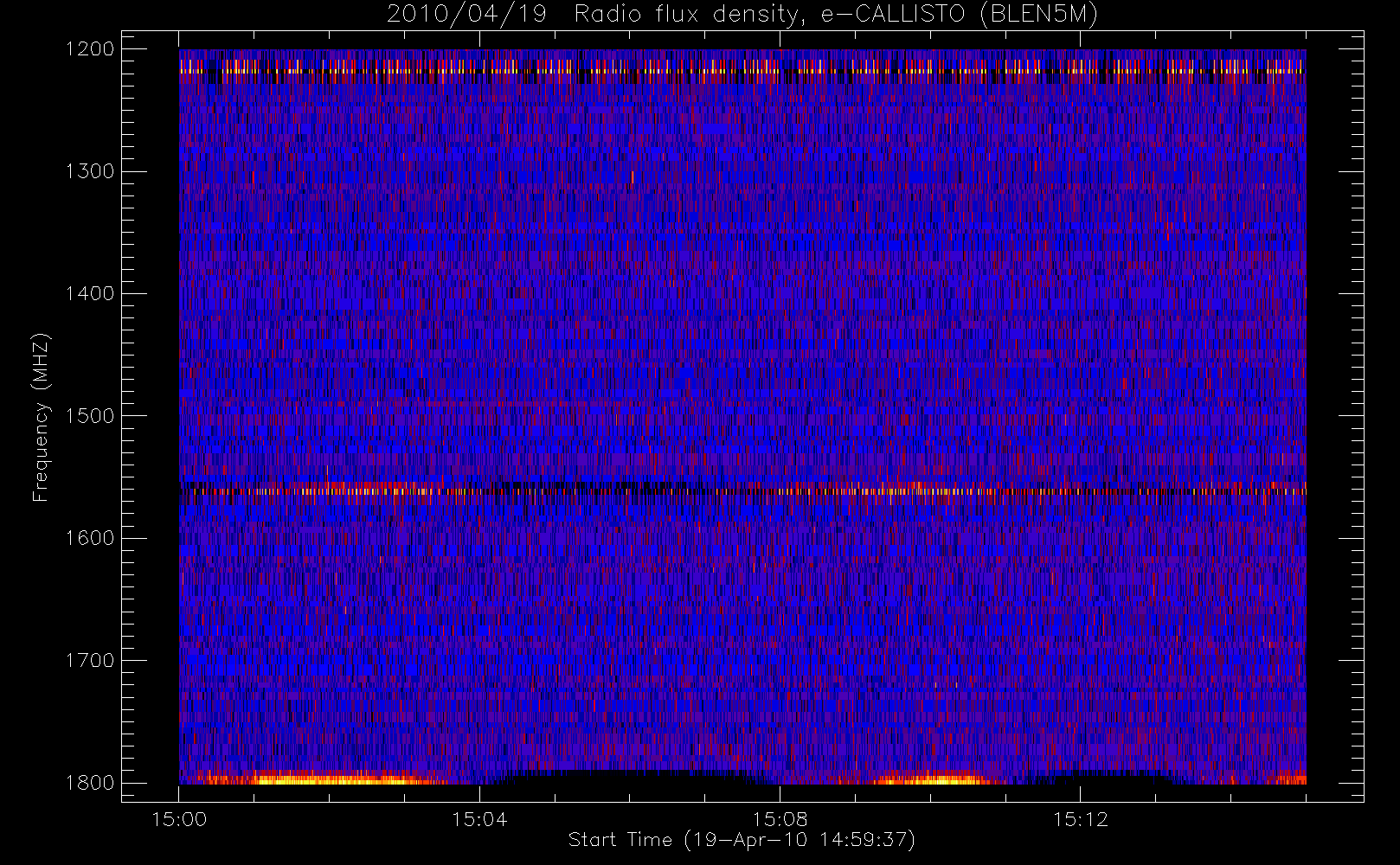Click the 15:12 time tick label
1400x865 pixels.
1080,819
